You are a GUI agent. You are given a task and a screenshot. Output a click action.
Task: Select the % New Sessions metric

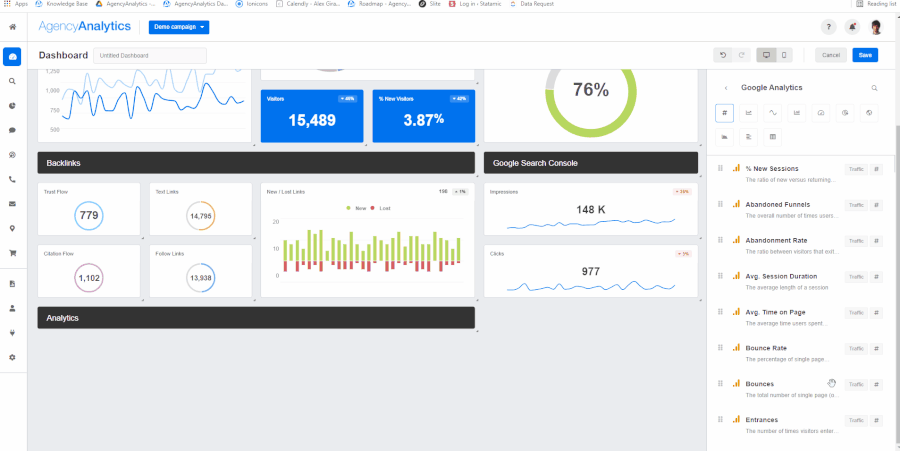point(800,174)
